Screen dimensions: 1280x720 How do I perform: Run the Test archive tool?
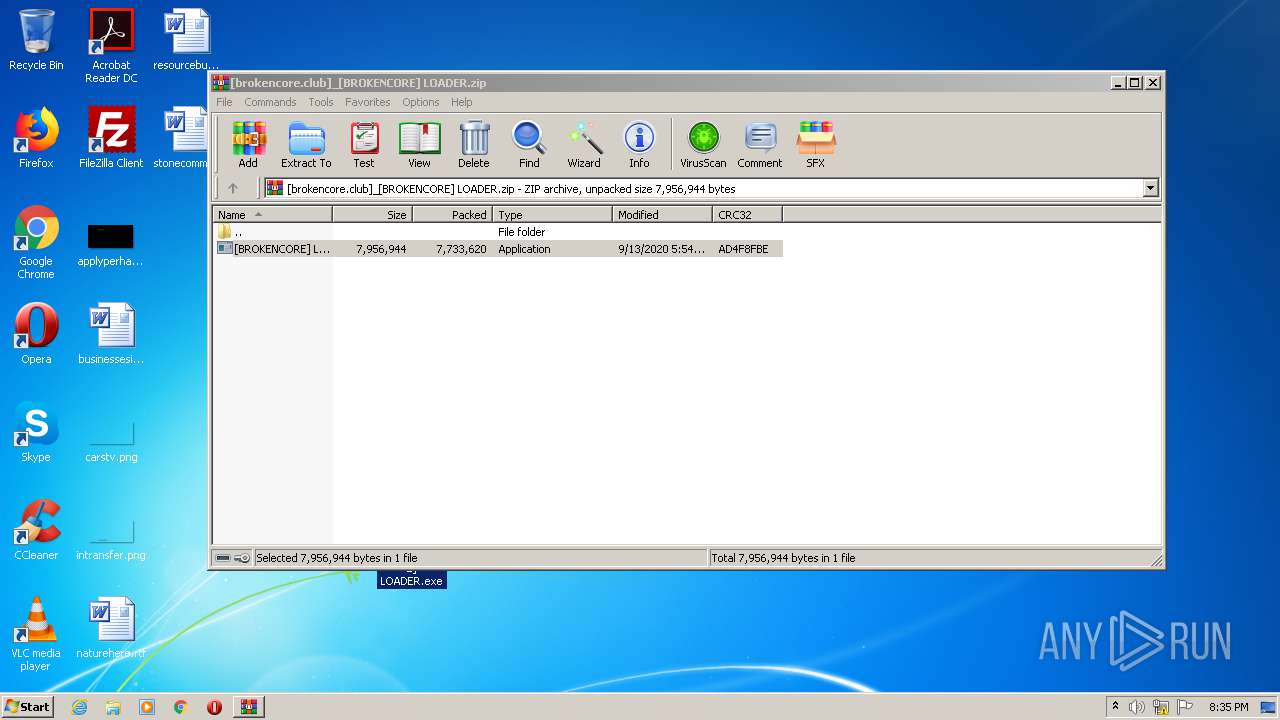(364, 145)
